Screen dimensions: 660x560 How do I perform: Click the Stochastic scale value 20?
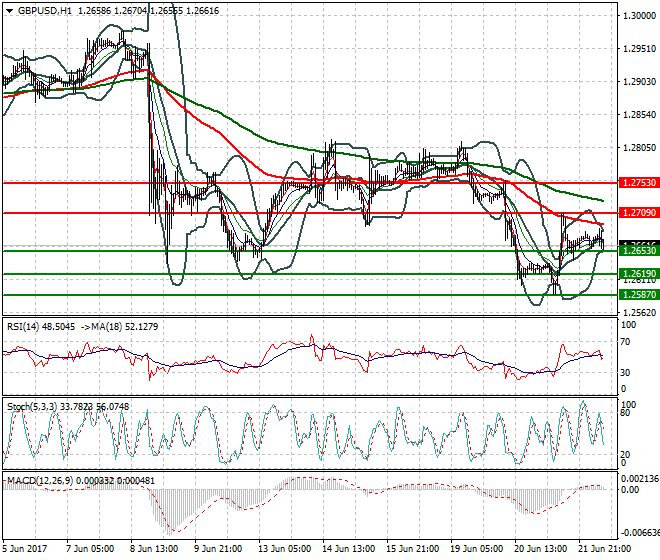626,454
